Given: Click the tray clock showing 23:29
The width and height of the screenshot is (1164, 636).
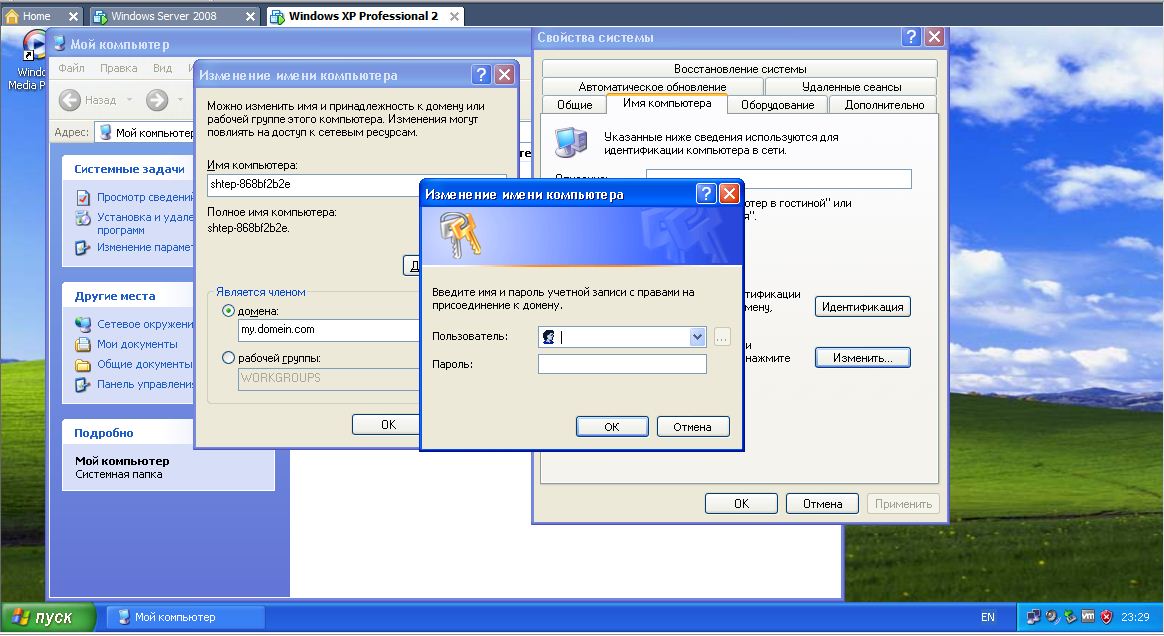Looking at the screenshot, I should pos(1135,617).
